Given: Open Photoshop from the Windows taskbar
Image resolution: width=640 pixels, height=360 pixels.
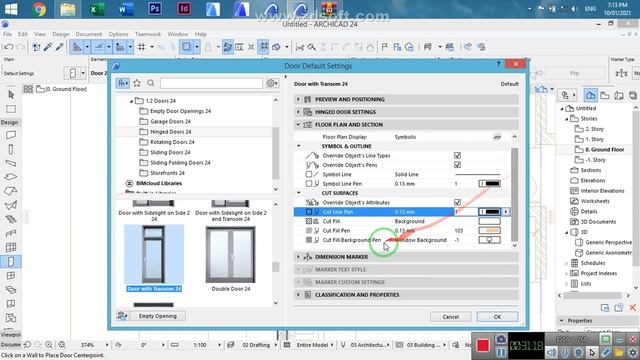Looking at the screenshot, I should point(155,9).
